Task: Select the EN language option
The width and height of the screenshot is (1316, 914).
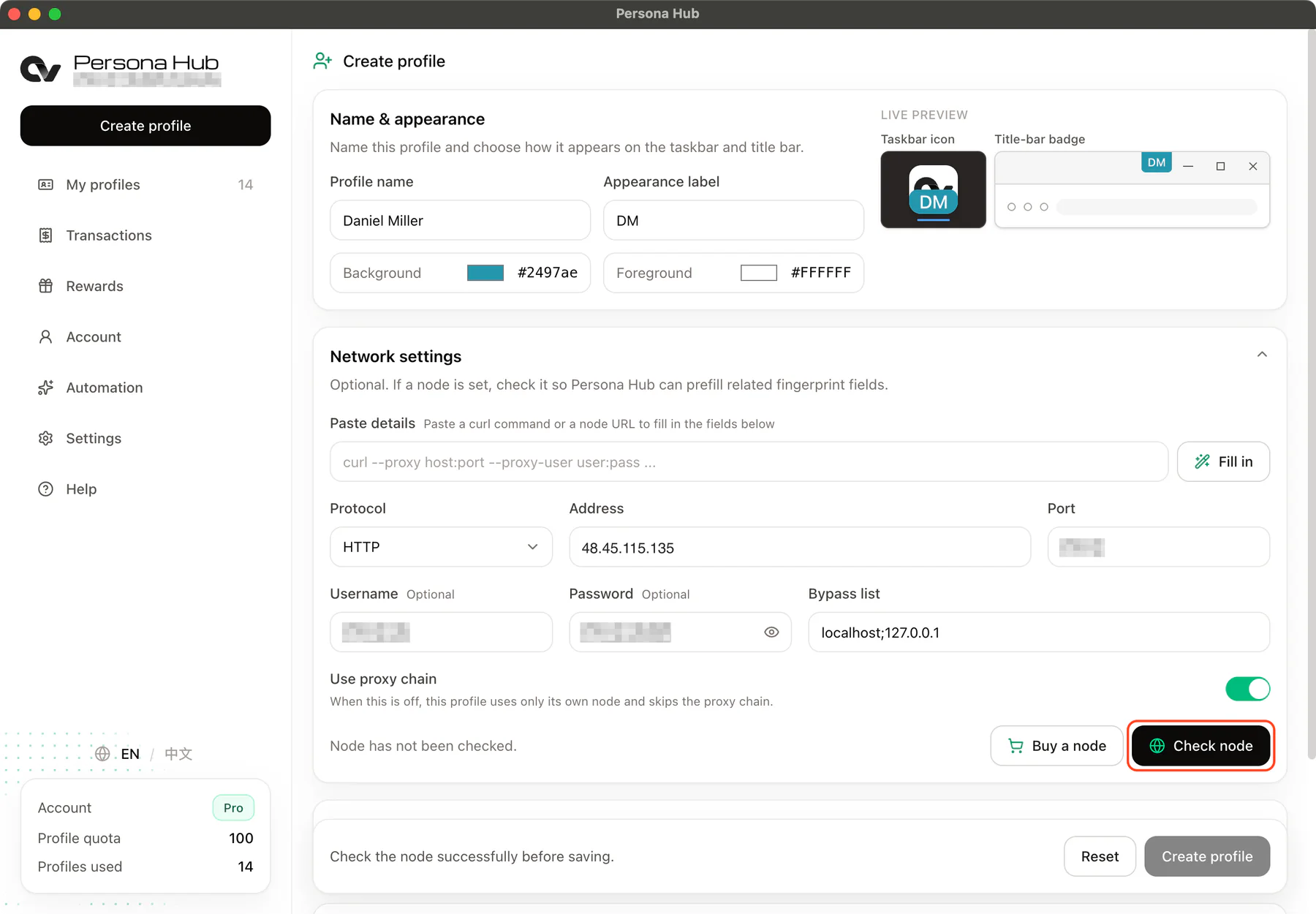Action: point(130,754)
